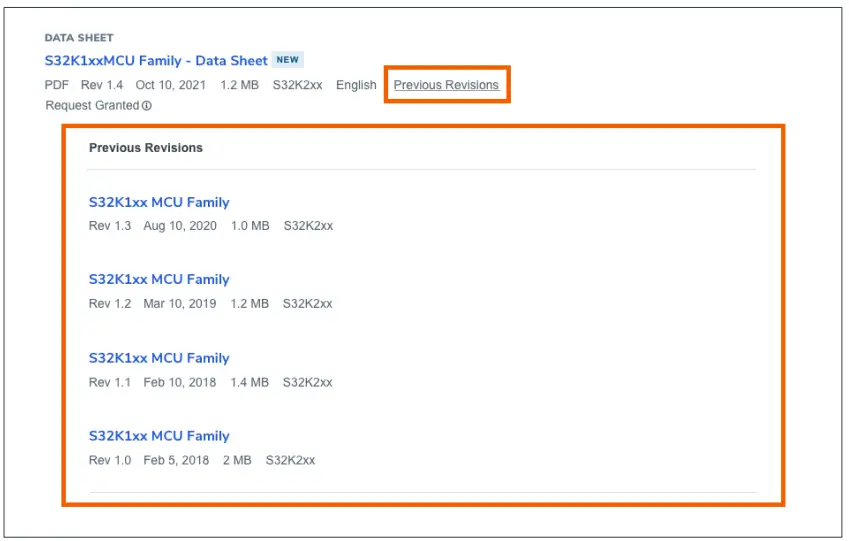Click the Oct 10, 2021 date
The image size is (849, 541).
tap(171, 85)
